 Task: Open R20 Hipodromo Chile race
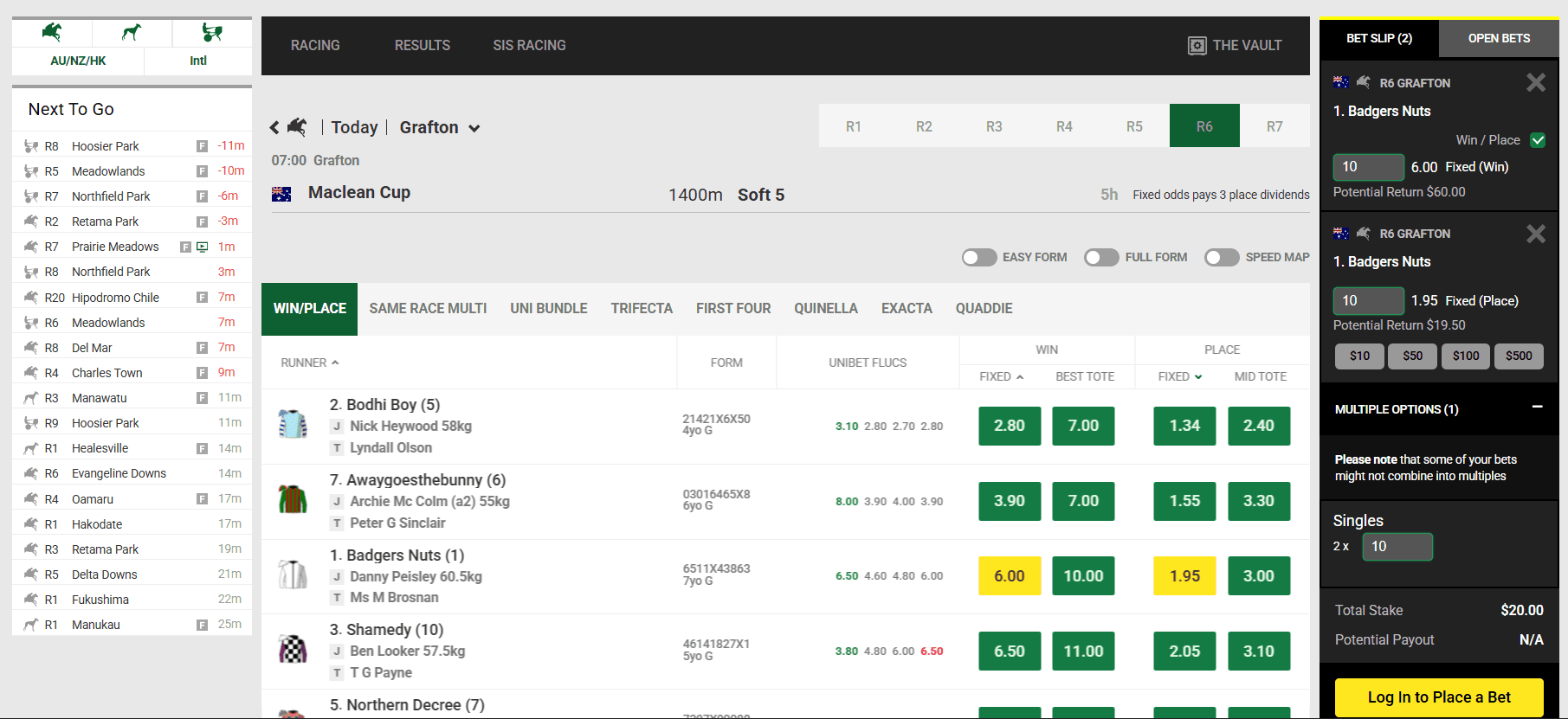[x=132, y=298]
